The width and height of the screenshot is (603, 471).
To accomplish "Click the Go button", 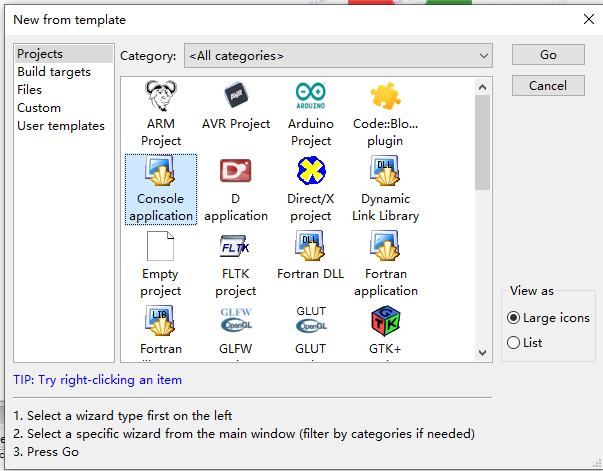I will point(548,55).
